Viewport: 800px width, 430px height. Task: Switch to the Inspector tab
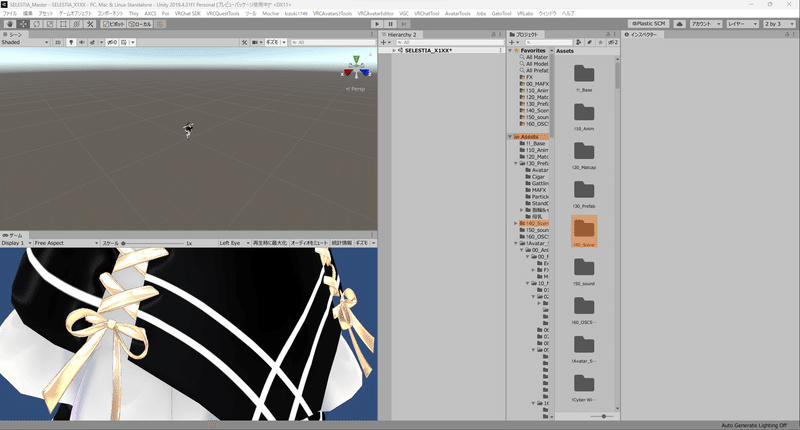click(644, 34)
